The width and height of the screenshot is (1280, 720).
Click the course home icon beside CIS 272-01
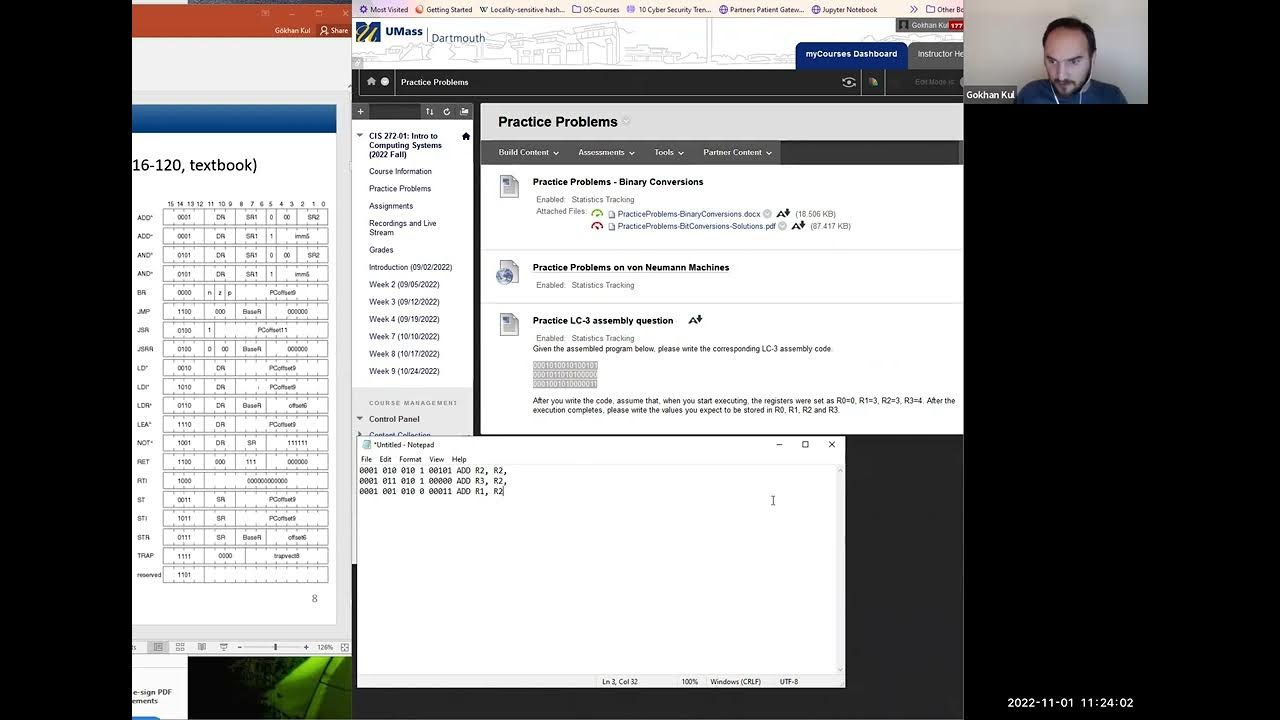tap(465, 136)
